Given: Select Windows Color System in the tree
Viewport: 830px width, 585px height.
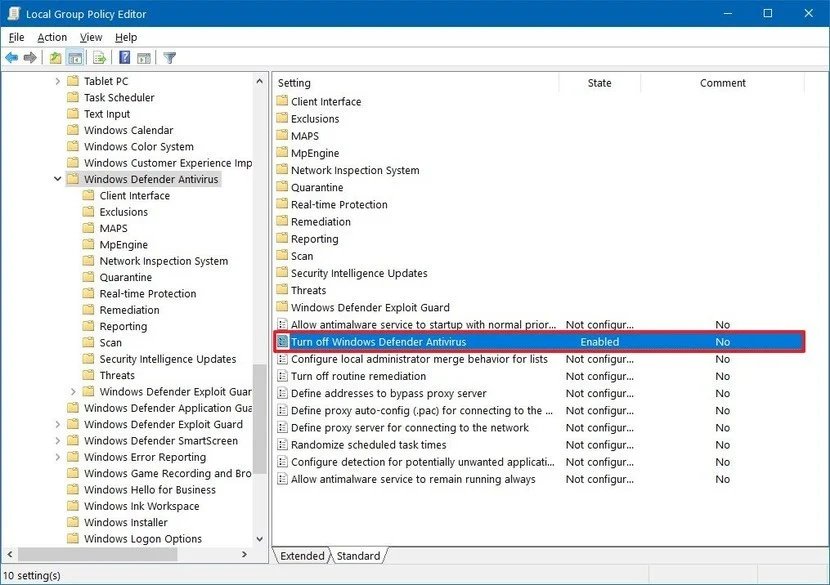Looking at the screenshot, I should tap(139, 147).
